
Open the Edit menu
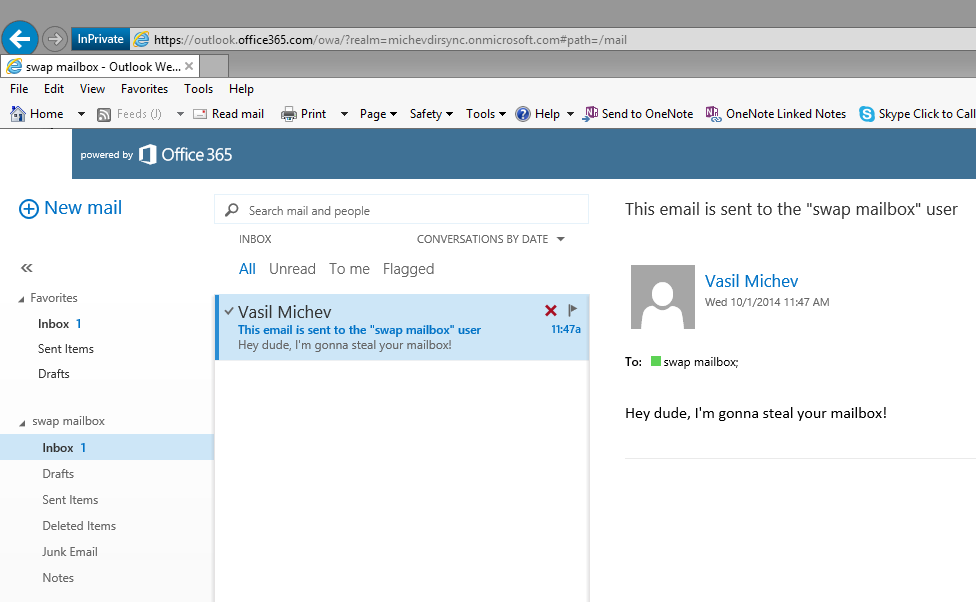pyautogui.click(x=54, y=89)
